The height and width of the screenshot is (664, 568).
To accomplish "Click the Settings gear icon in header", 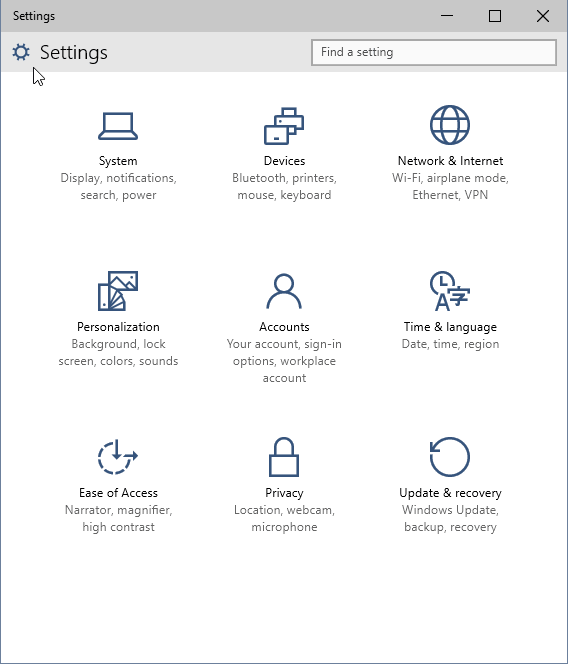I will 21,52.
